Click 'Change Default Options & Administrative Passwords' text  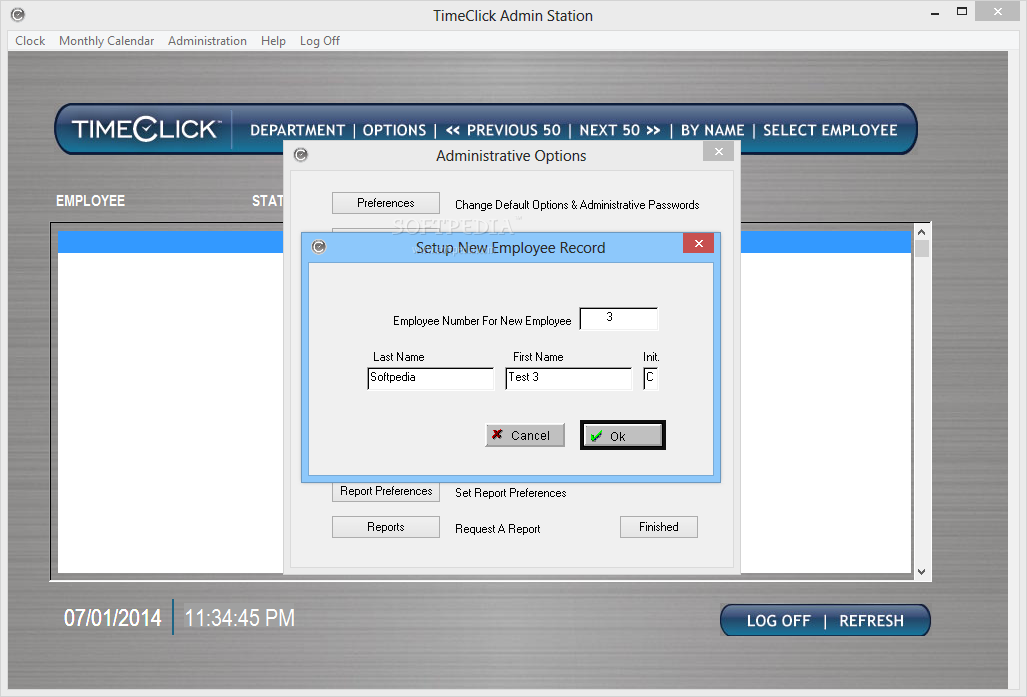point(577,205)
